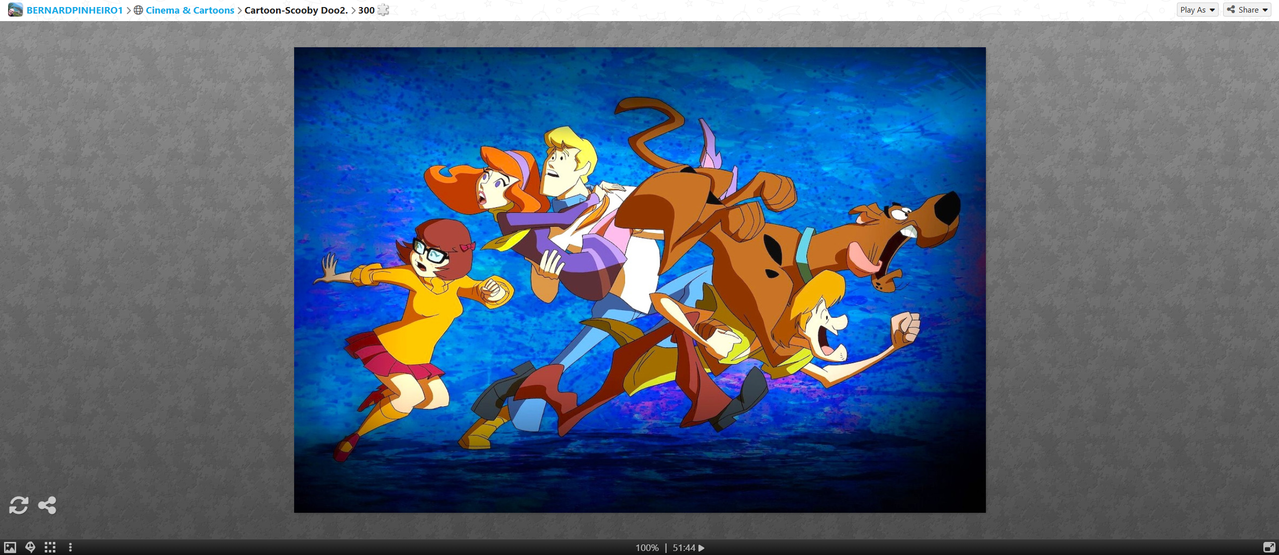The width and height of the screenshot is (1279, 555).
Task: Click the 51:44 timer play arrow
Action: [701, 548]
